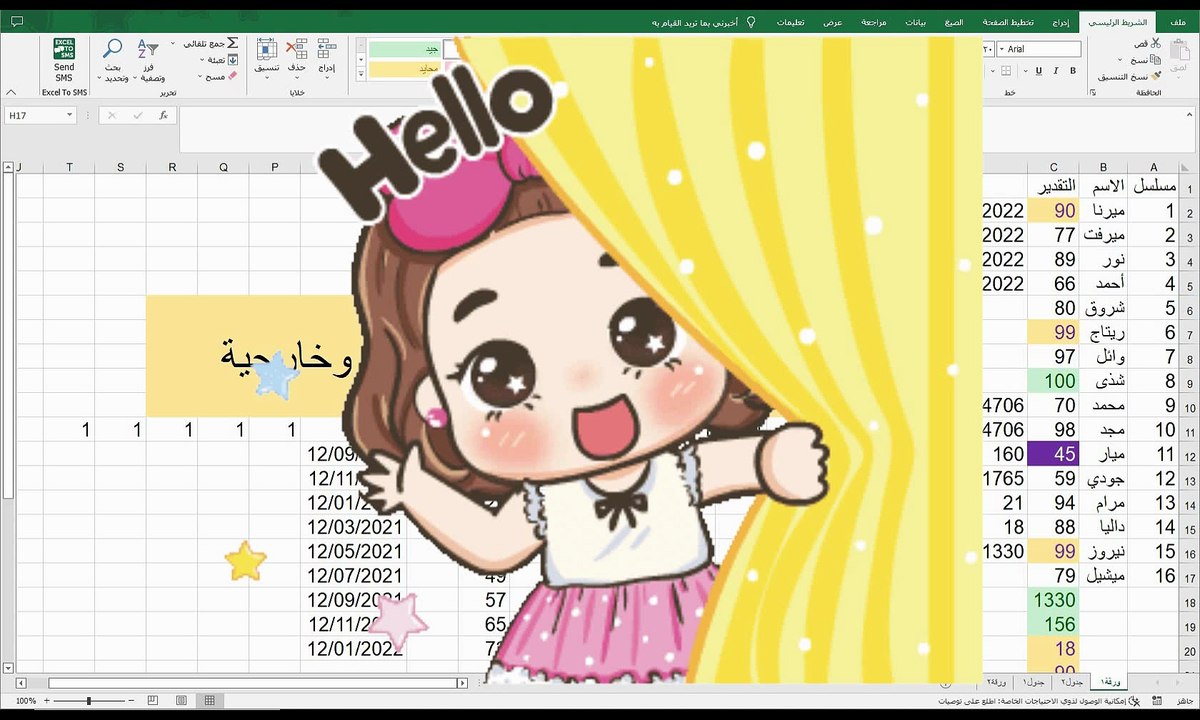The height and width of the screenshot is (720, 1200).
Task: Switch to the جدول١ sheet tab
Action: click(1035, 681)
